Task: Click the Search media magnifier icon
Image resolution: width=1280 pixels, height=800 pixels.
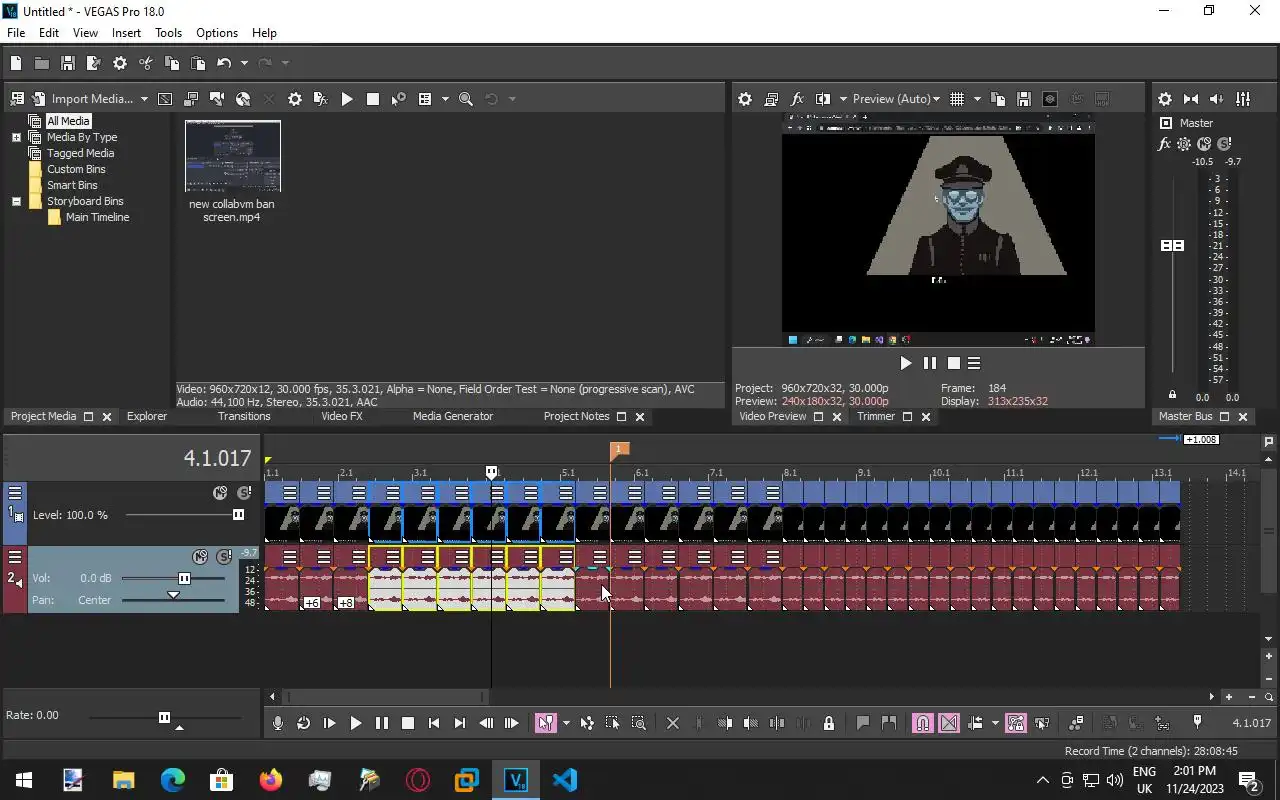Action: click(466, 99)
